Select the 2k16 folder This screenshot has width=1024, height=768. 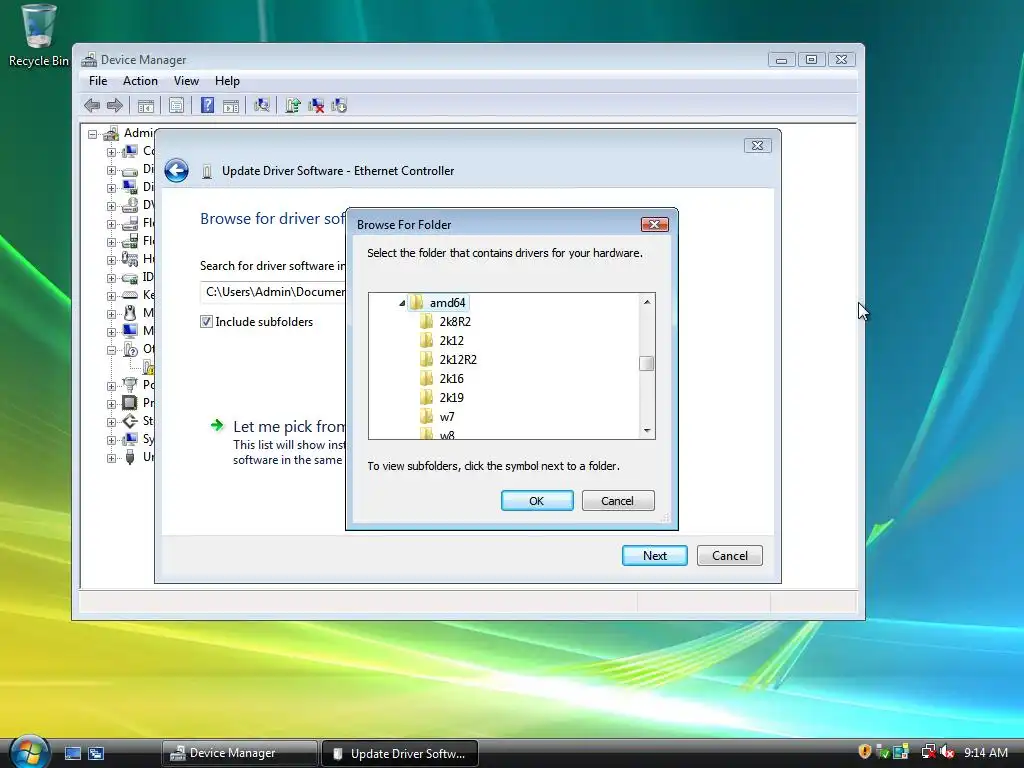point(451,379)
